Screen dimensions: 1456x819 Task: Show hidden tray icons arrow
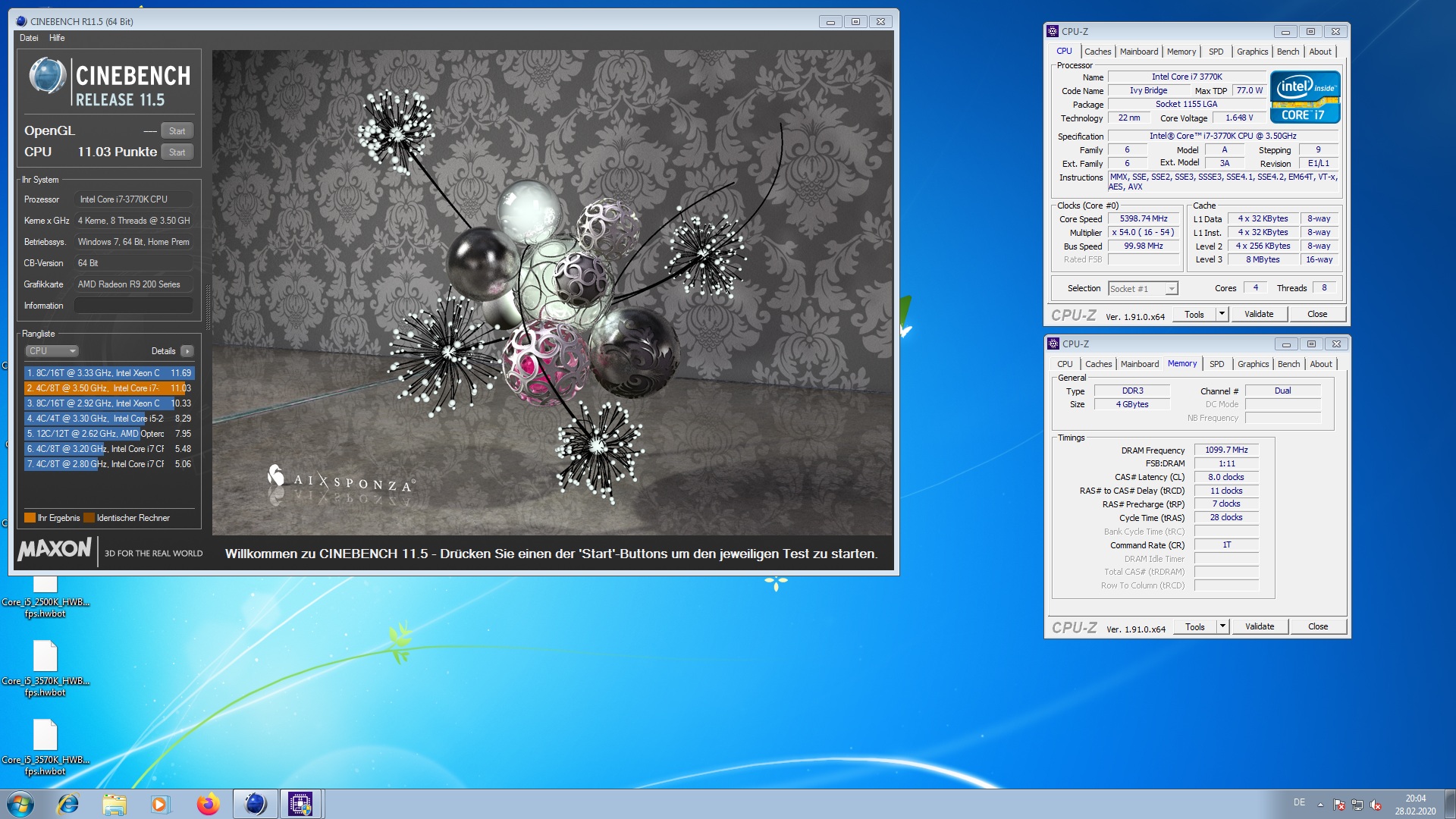[x=1320, y=805]
